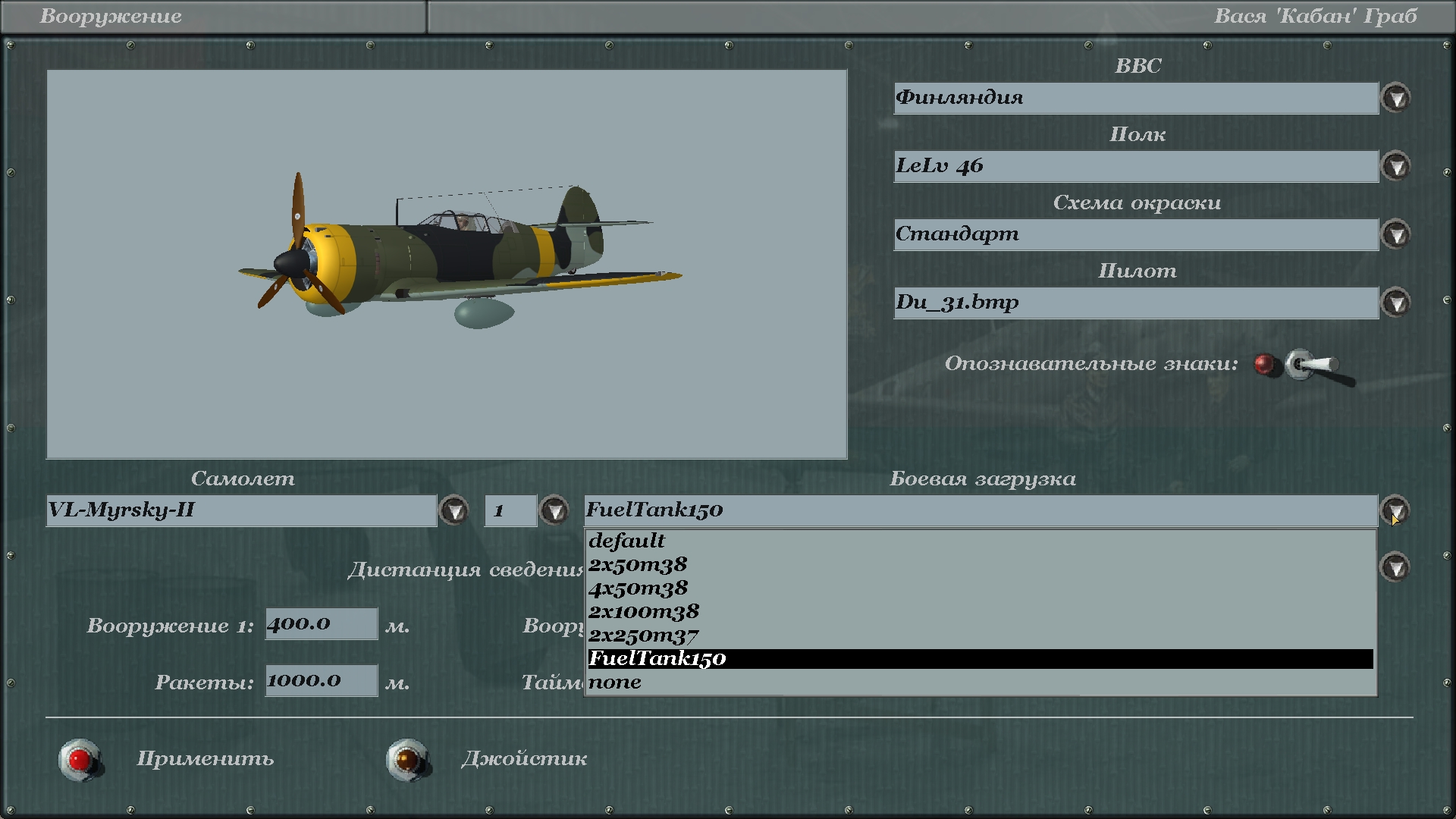
Task: Select the 4x50m38 bomb loadout
Action: tap(638, 588)
